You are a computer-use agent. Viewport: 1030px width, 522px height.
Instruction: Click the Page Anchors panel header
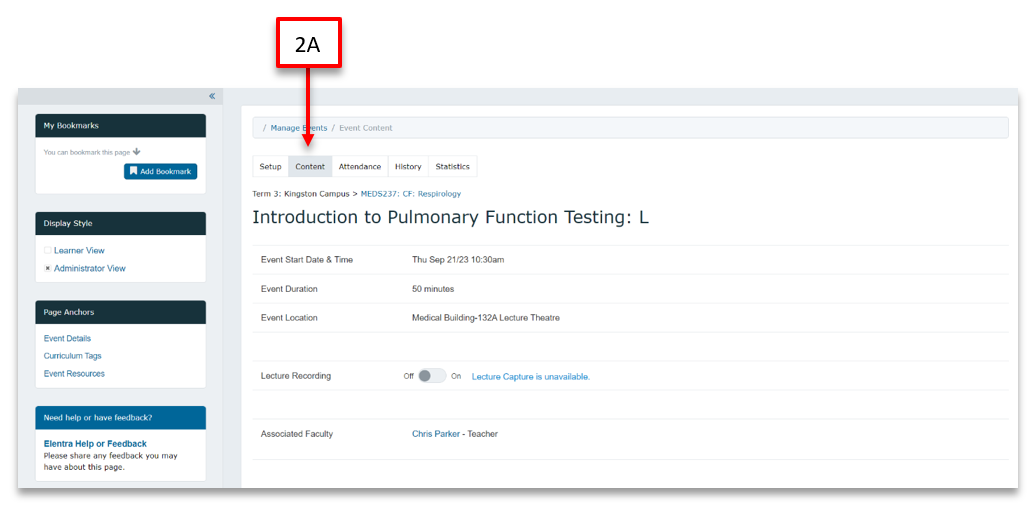[x=121, y=312]
